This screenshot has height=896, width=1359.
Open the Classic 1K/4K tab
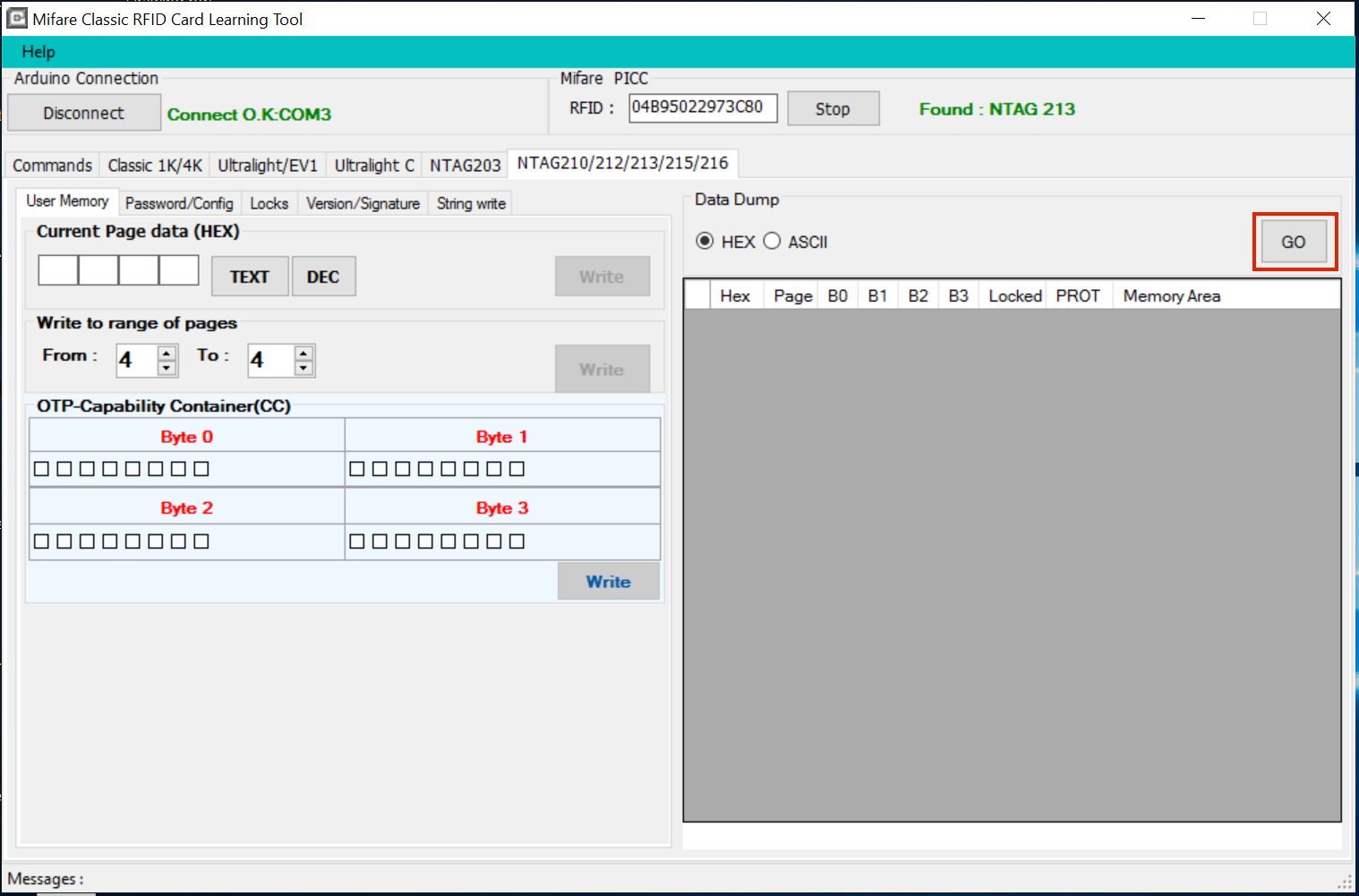[155, 166]
